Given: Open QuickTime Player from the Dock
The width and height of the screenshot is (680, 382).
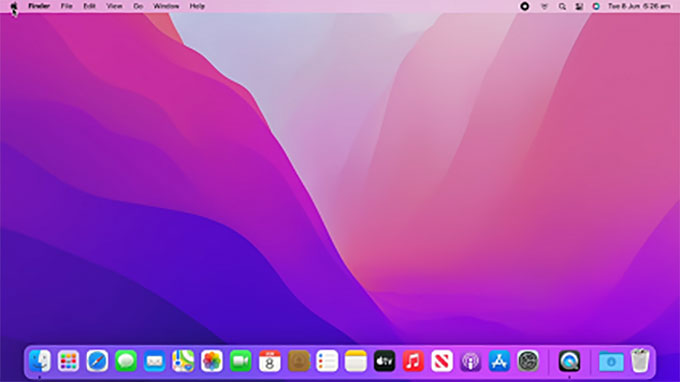Looking at the screenshot, I should point(569,361).
